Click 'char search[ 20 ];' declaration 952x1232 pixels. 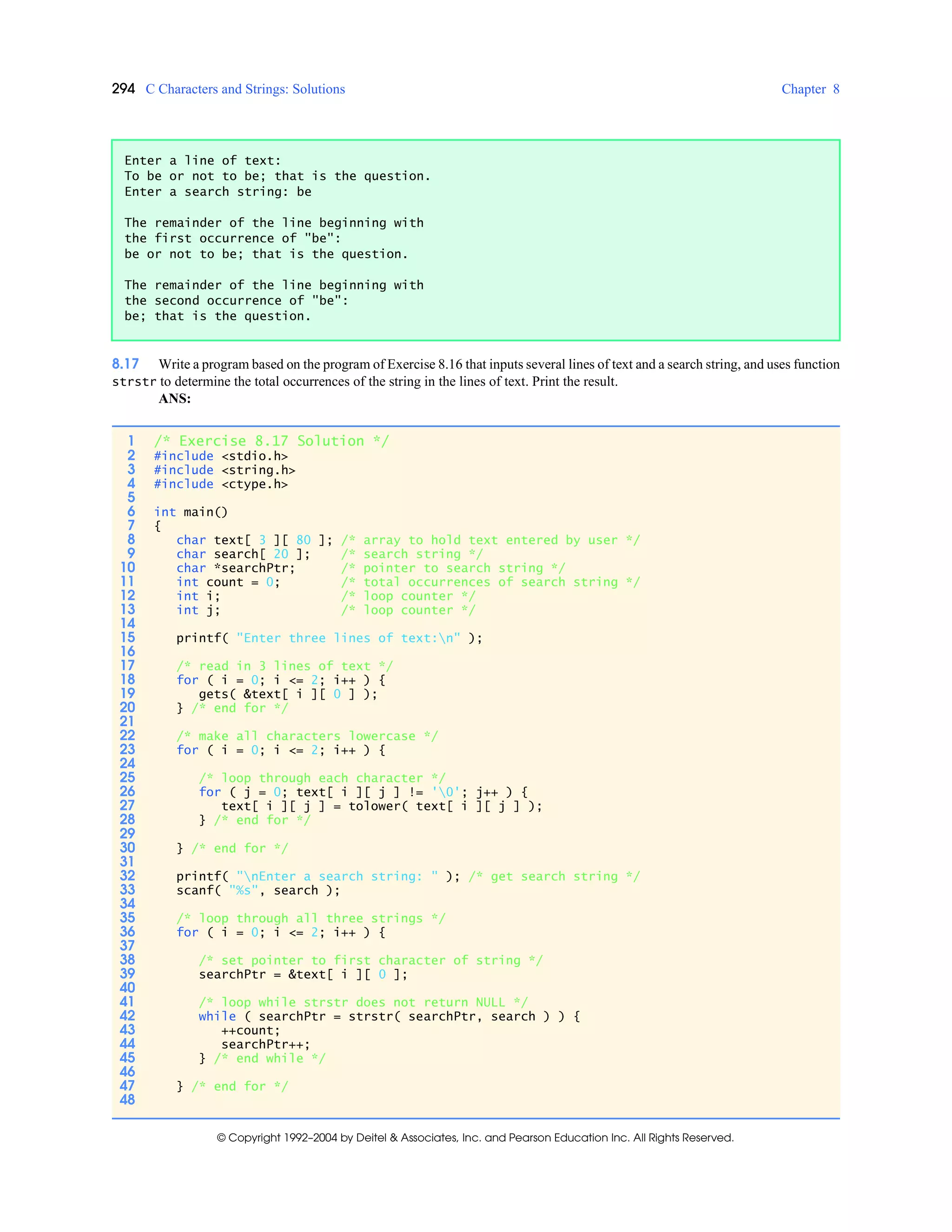coord(243,554)
